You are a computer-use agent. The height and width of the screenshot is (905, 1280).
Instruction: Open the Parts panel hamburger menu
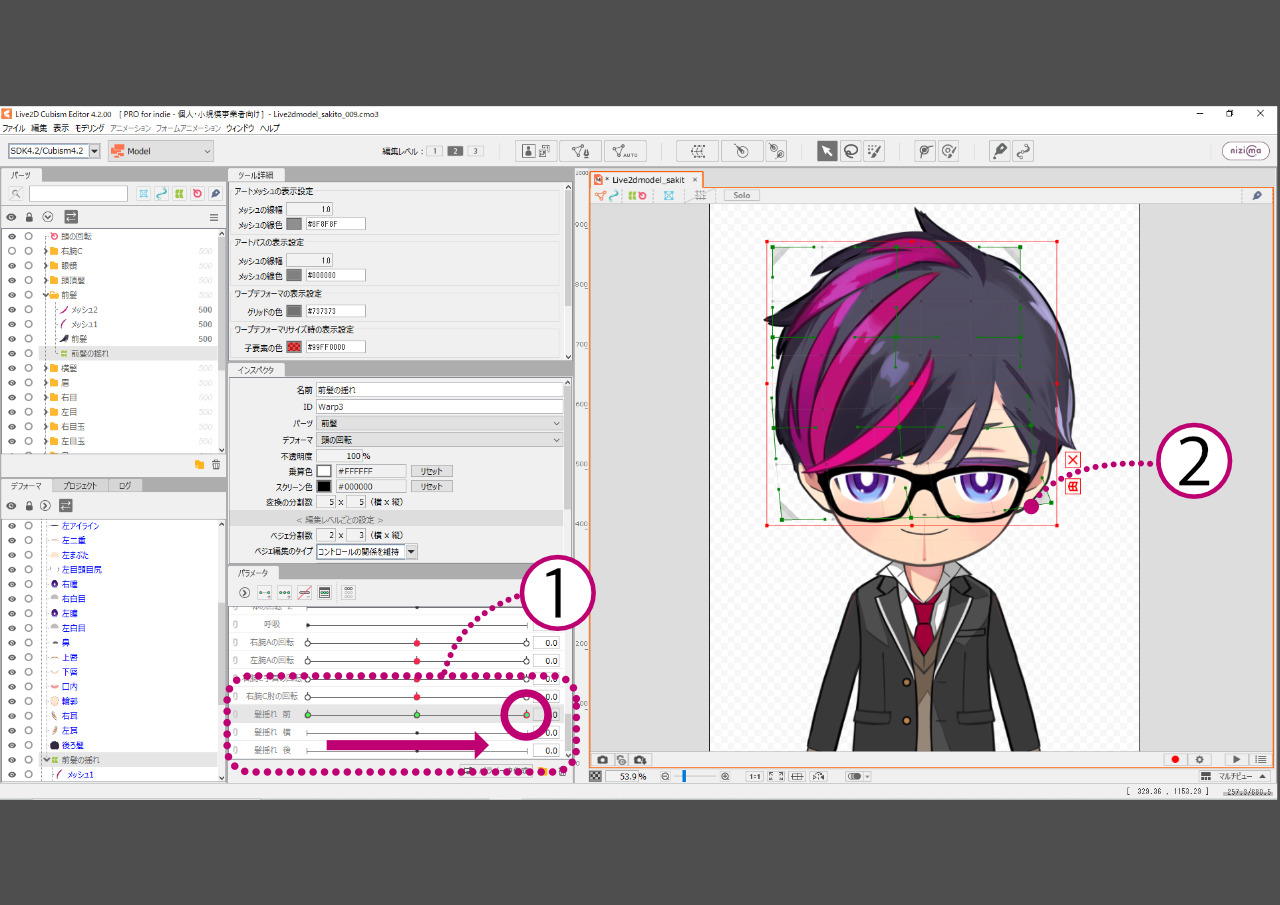click(x=213, y=217)
